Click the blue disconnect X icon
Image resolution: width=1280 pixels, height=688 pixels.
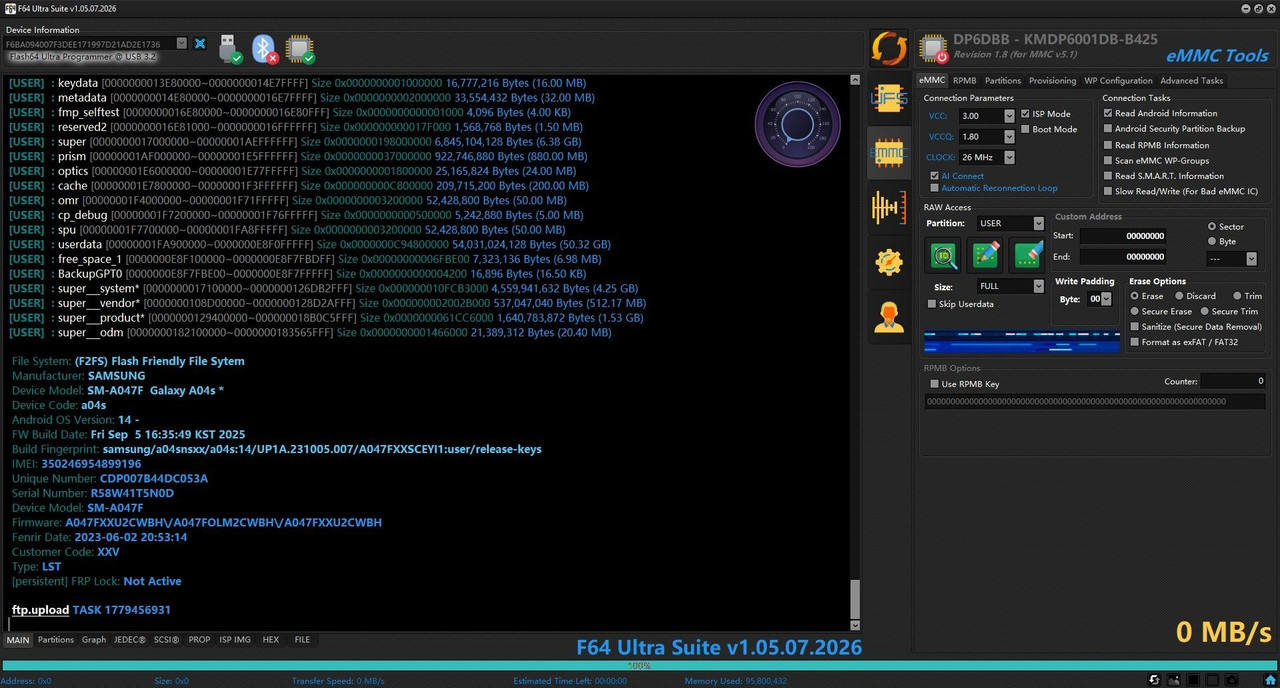pos(200,44)
